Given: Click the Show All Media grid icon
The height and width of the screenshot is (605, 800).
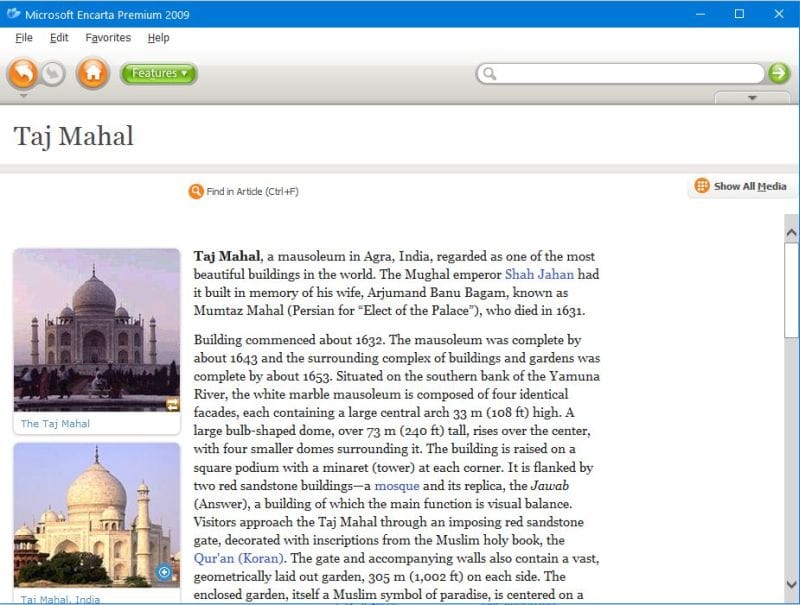Looking at the screenshot, I should pos(702,186).
